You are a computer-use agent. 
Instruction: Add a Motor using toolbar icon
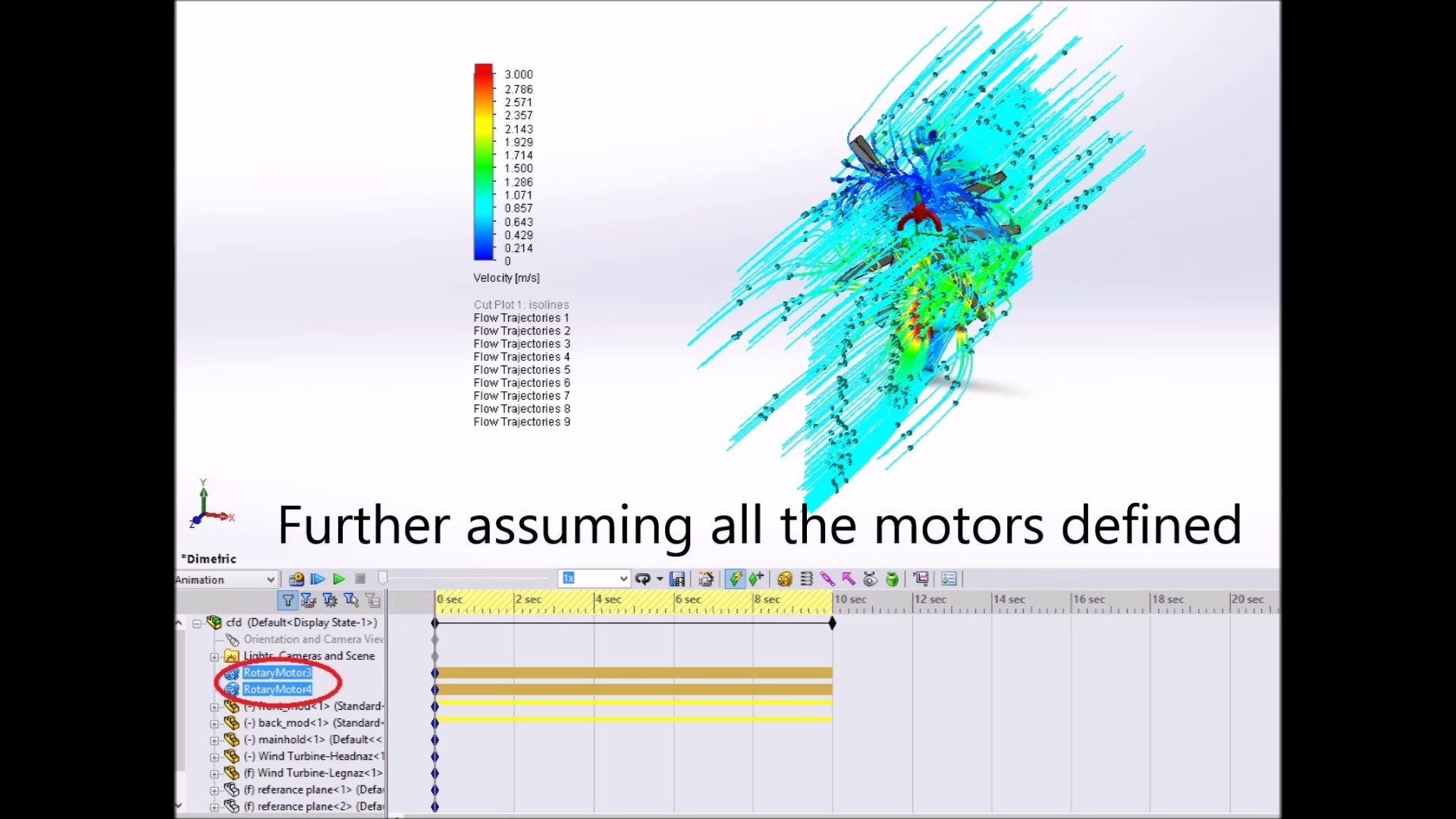785,579
